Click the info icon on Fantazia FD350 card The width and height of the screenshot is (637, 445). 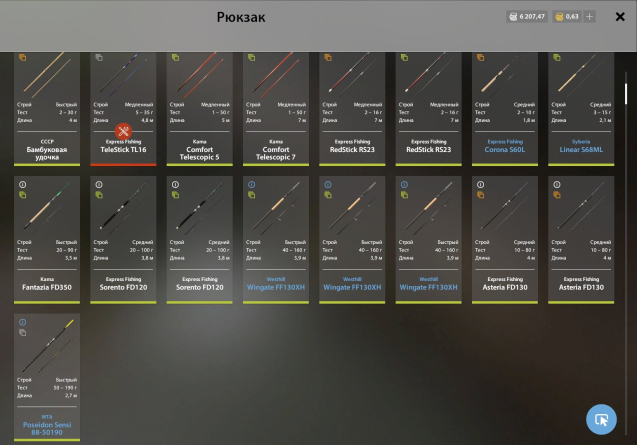pyautogui.click(x=23, y=185)
